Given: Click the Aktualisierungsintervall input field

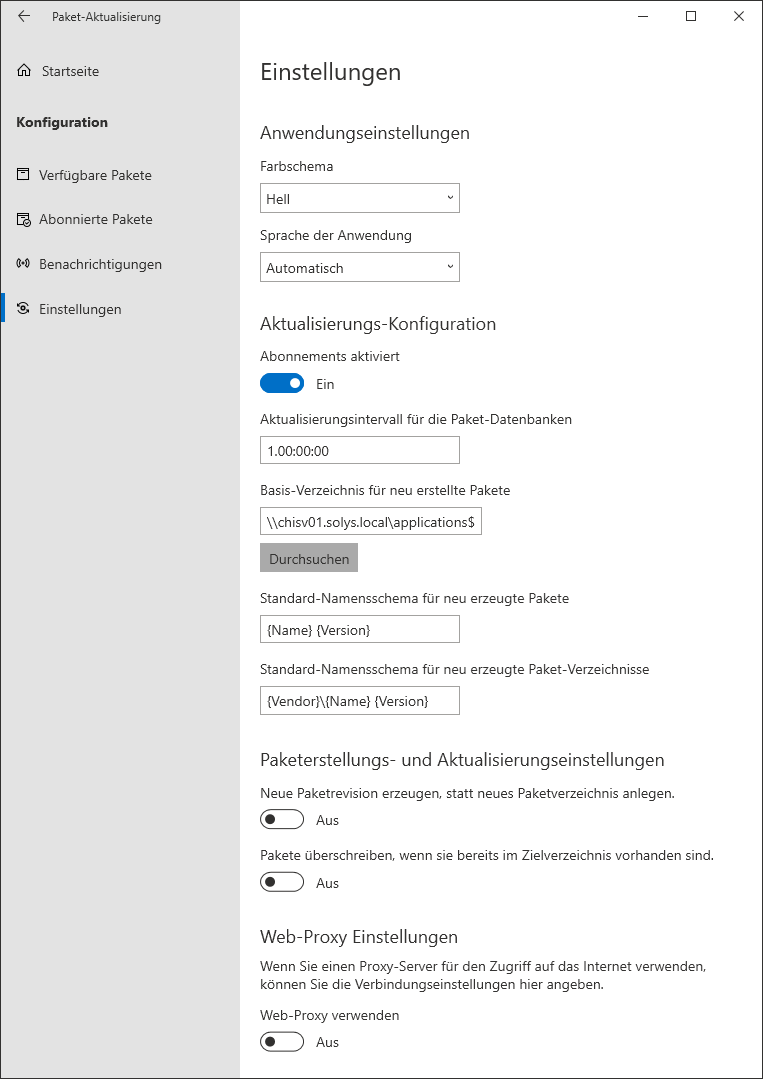Looking at the screenshot, I should pyautogui.click(x=359, y=451).
